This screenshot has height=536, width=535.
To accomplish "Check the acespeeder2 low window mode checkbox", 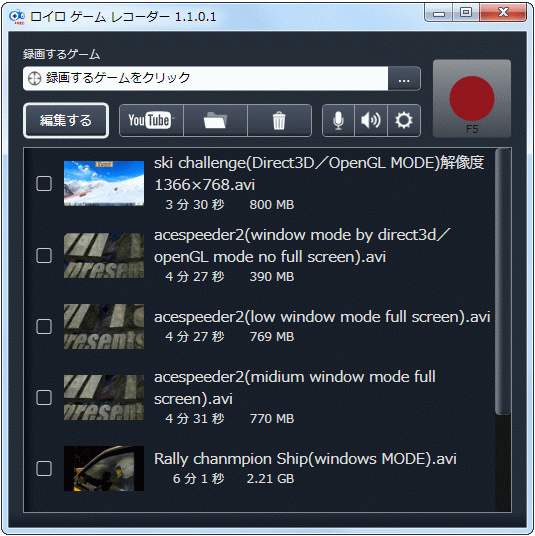I will point(44,326).
